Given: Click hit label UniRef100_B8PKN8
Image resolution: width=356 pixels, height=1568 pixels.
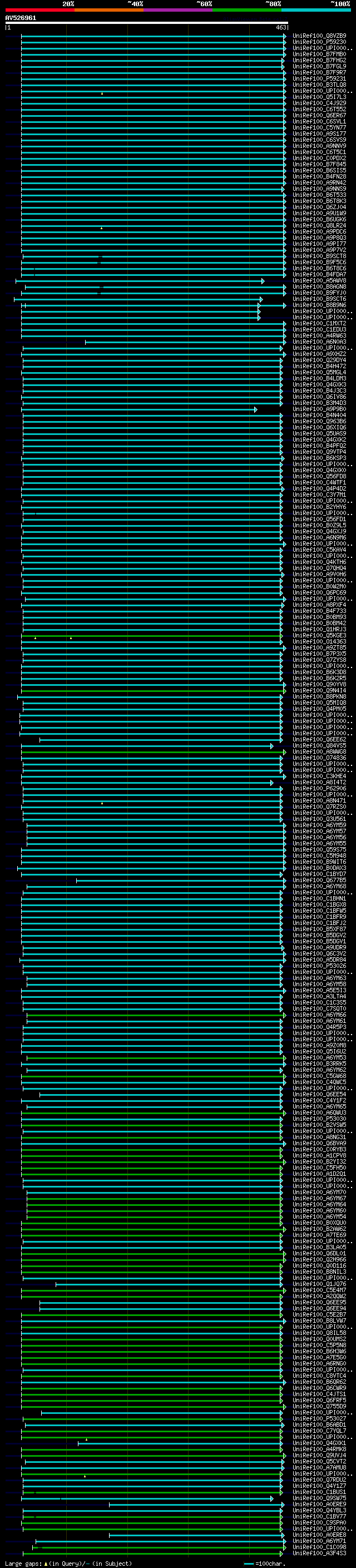Looking at the screenshot, I should pyautogui.click(x=319, y=696).
